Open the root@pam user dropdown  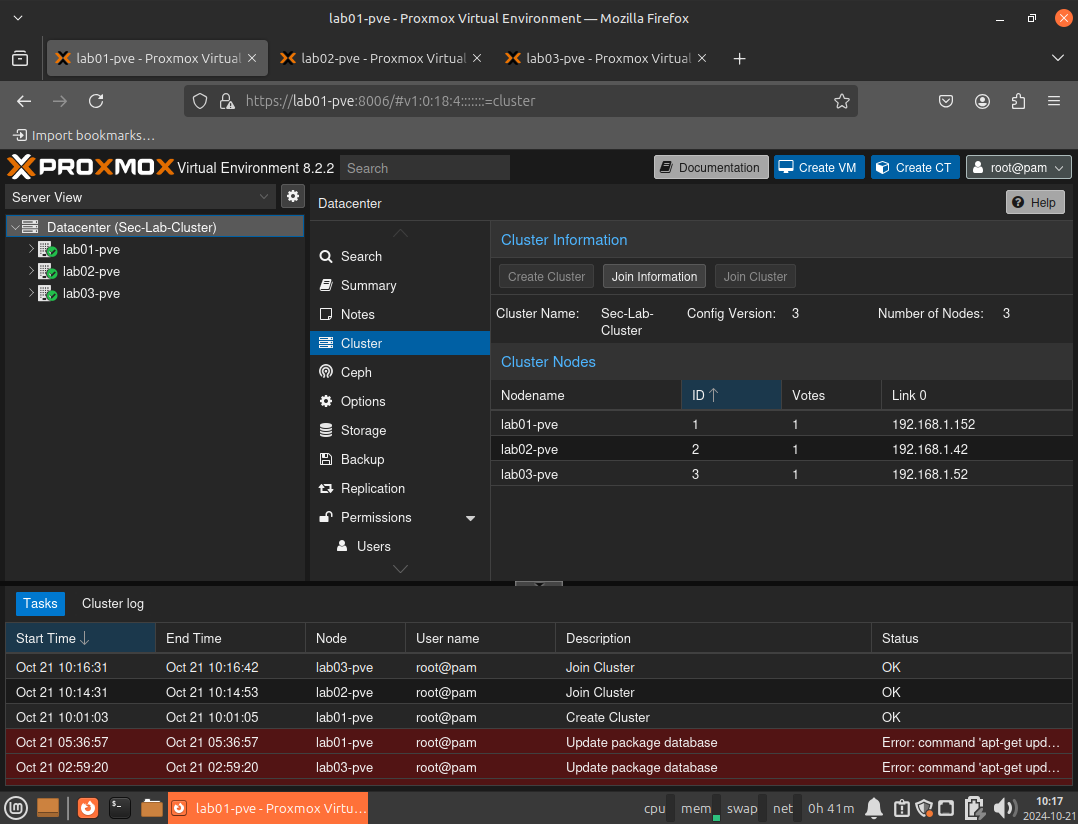pyautogui.click(x=1018, y=168)
